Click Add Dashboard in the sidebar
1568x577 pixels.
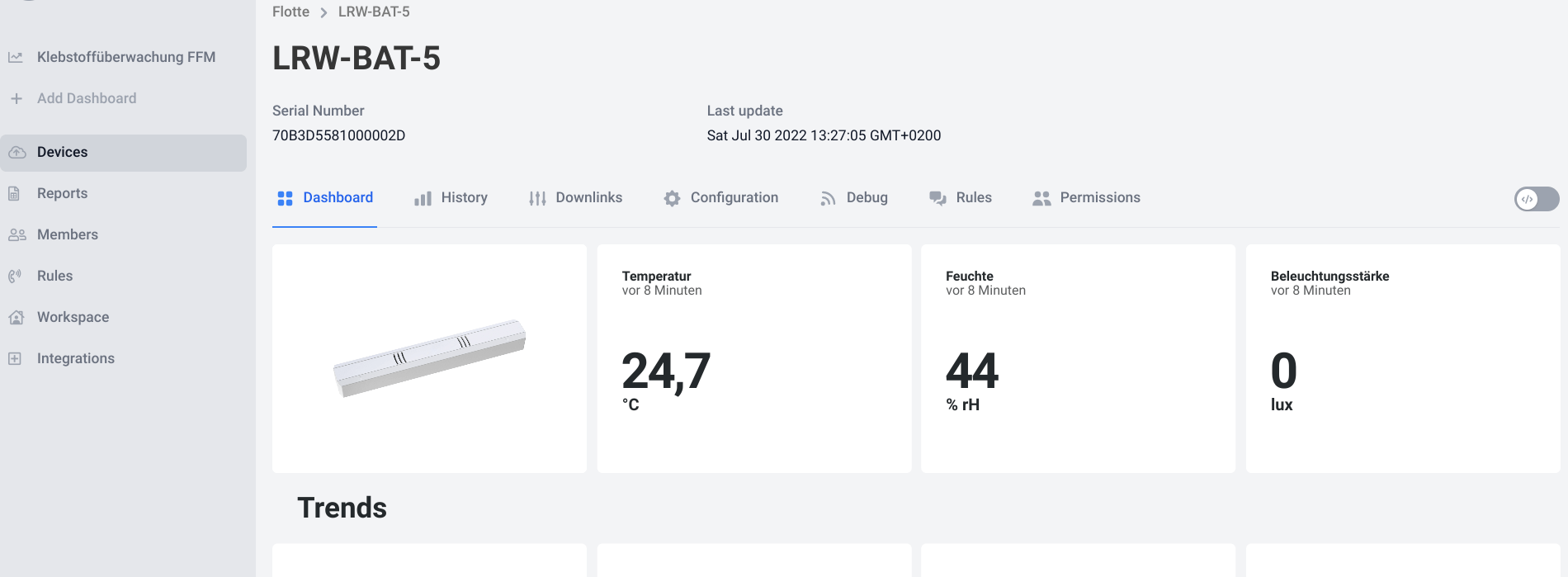tap(86, 99)
